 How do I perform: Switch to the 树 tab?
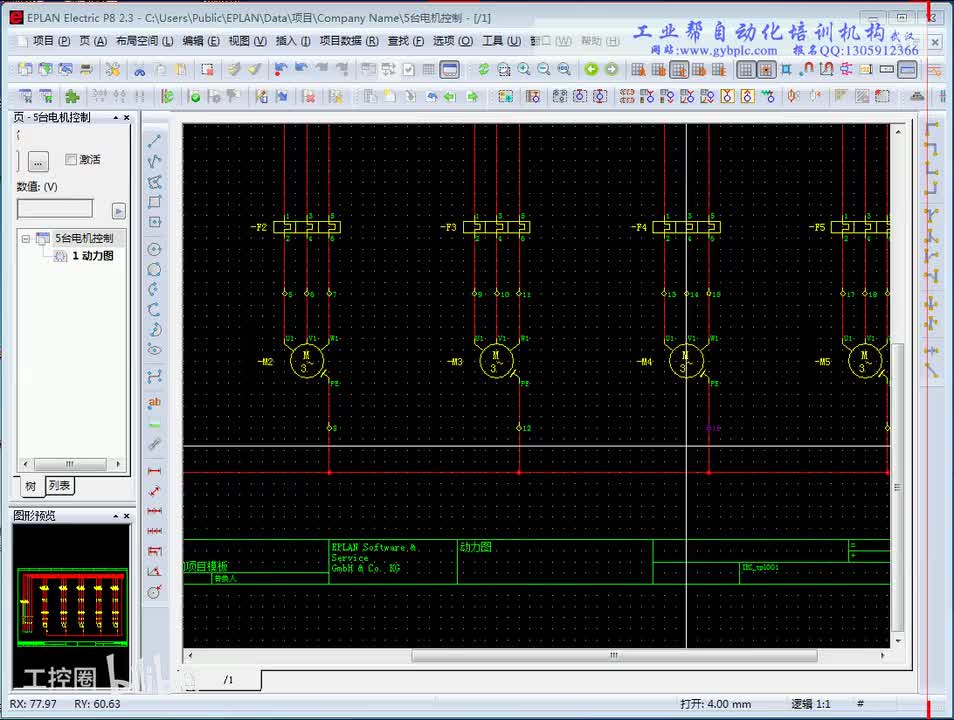(x=30, y=486)
